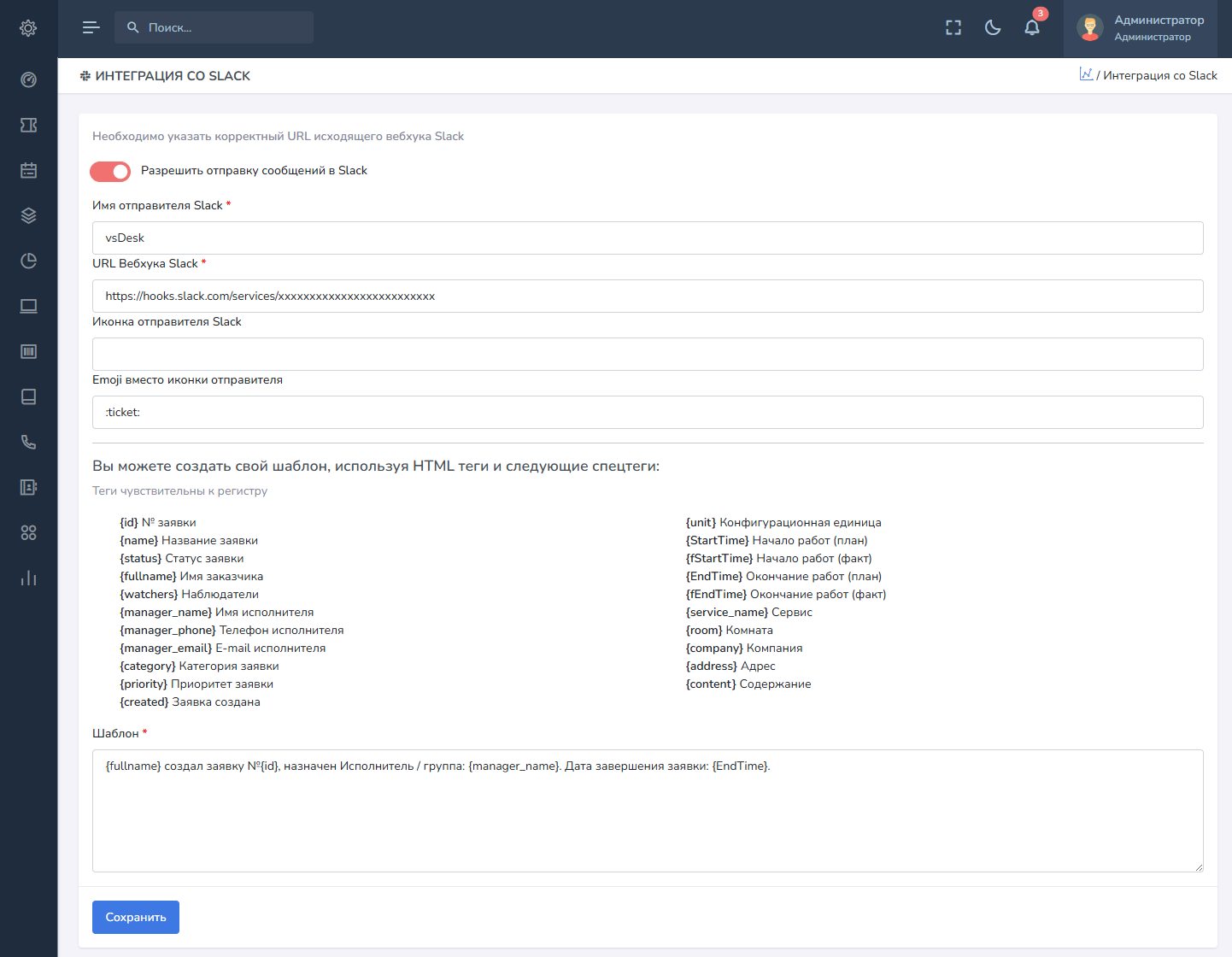Open the calendar icon in sidebar

28,170
